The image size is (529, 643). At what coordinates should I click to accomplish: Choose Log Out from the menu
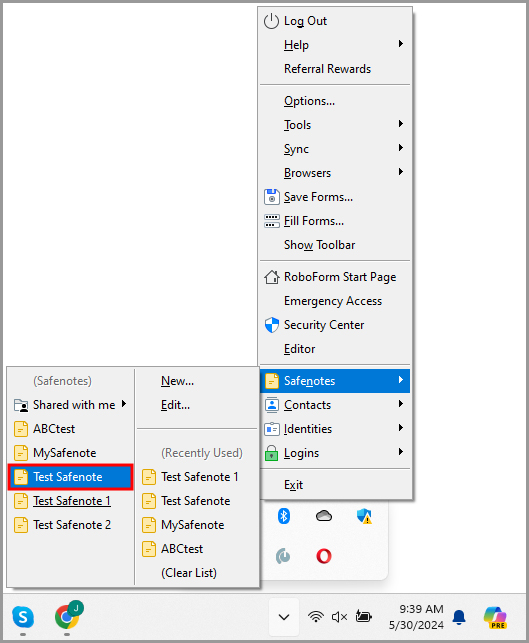click(335, 21)
